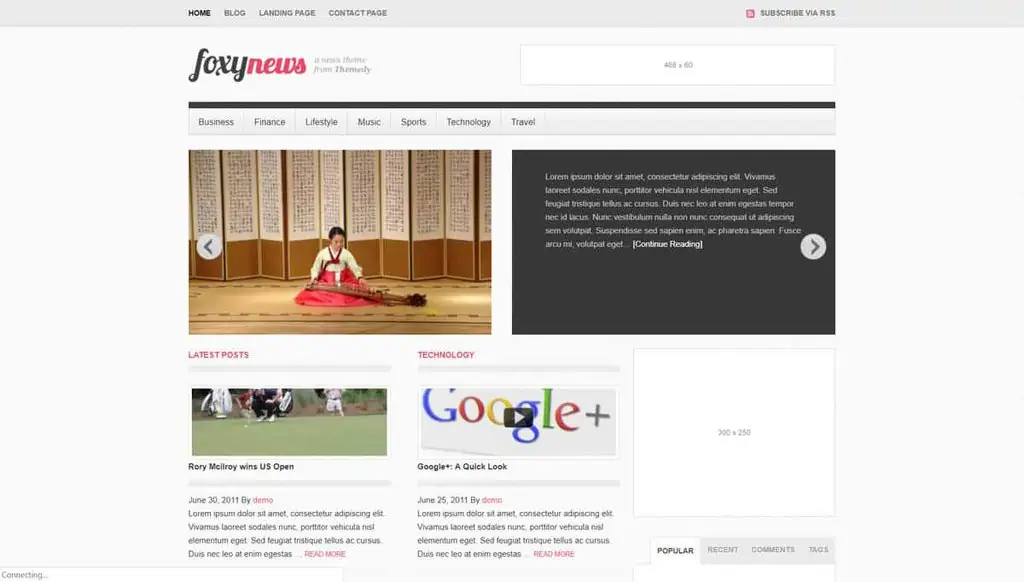
Task: Click Read More under Google+ post
Action: coord(554,554)
